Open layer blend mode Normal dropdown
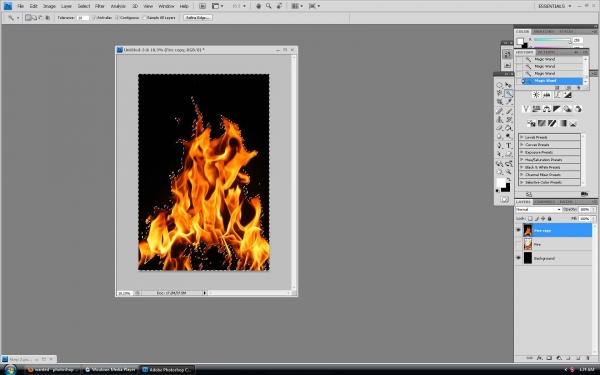This screenshot has height=375, width=600. (538, 209)
